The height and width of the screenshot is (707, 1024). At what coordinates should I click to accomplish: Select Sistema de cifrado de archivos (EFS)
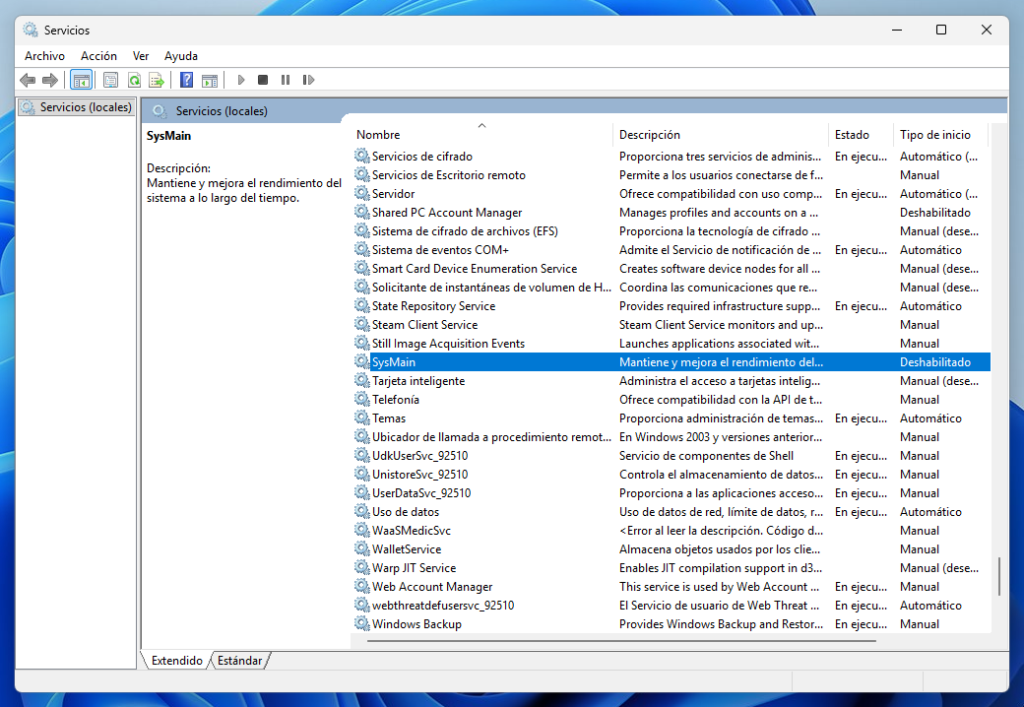[x=672, y=231]
